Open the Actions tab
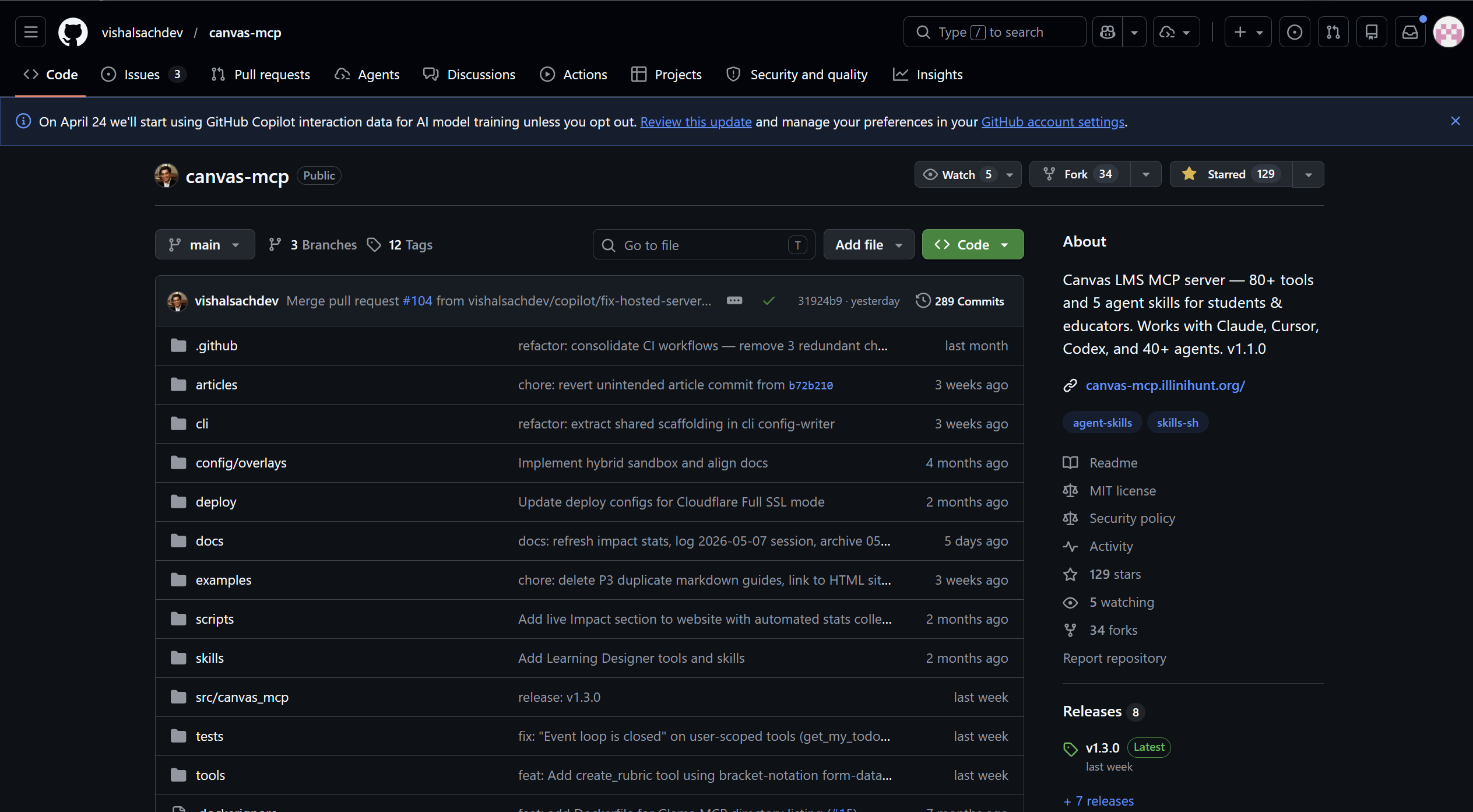The width and height of the screenshot is (1473, 812). click(574, 75)
